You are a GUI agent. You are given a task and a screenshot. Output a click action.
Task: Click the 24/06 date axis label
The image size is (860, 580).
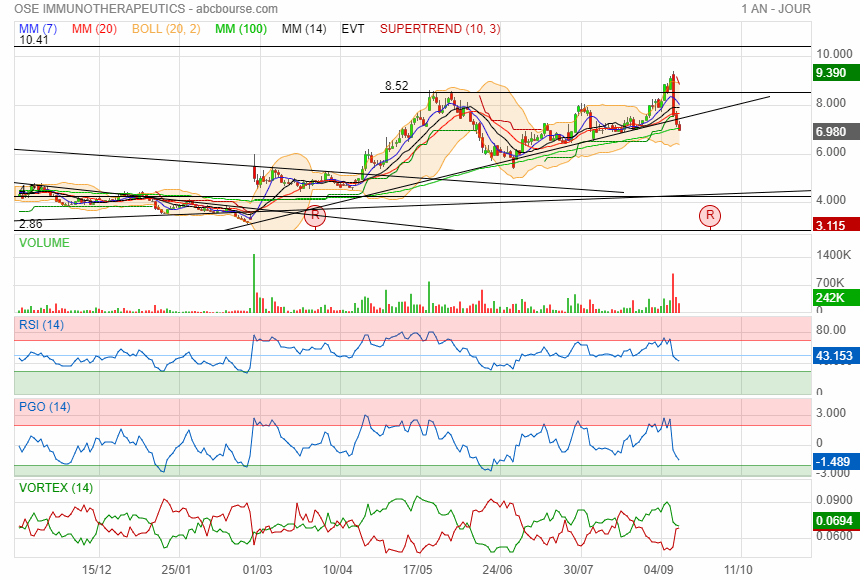tap(497, 570)
